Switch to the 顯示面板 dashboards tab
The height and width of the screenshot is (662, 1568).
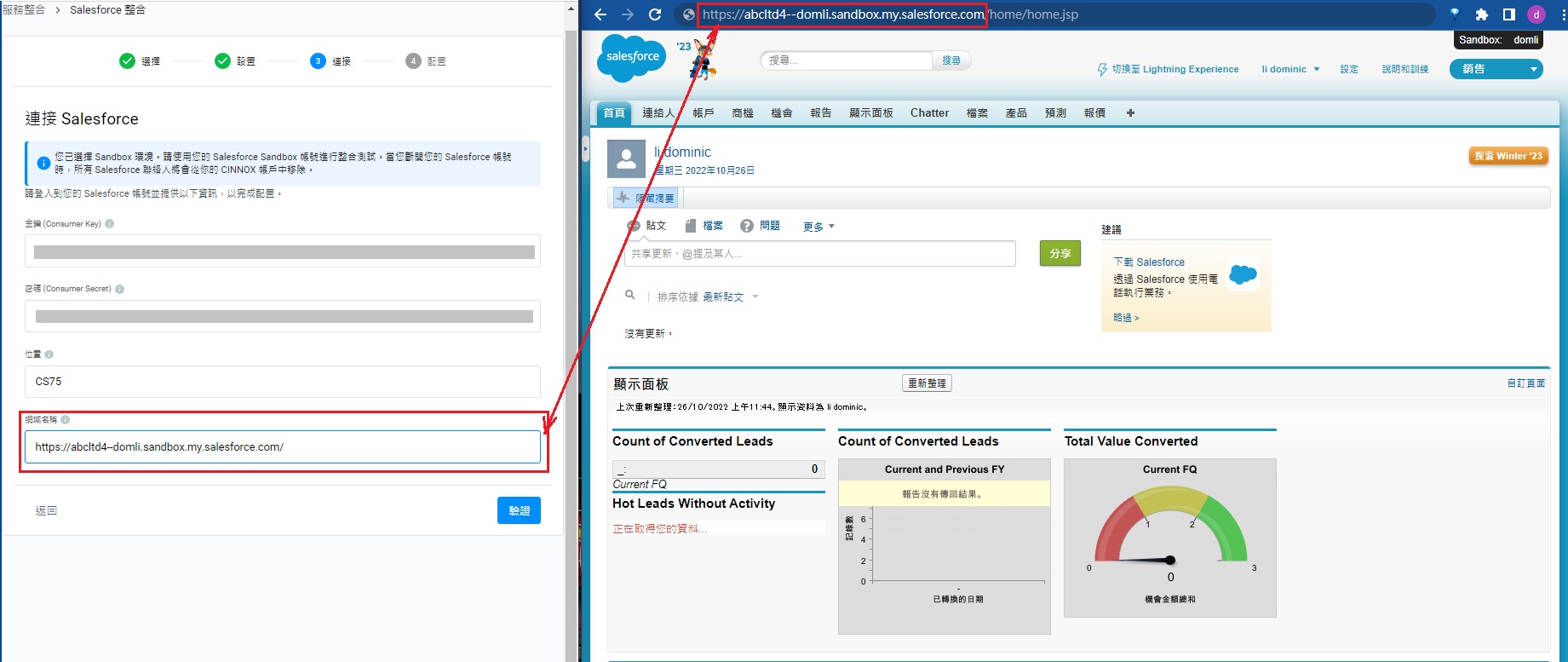pyautogui.click(x=871, y=112)
